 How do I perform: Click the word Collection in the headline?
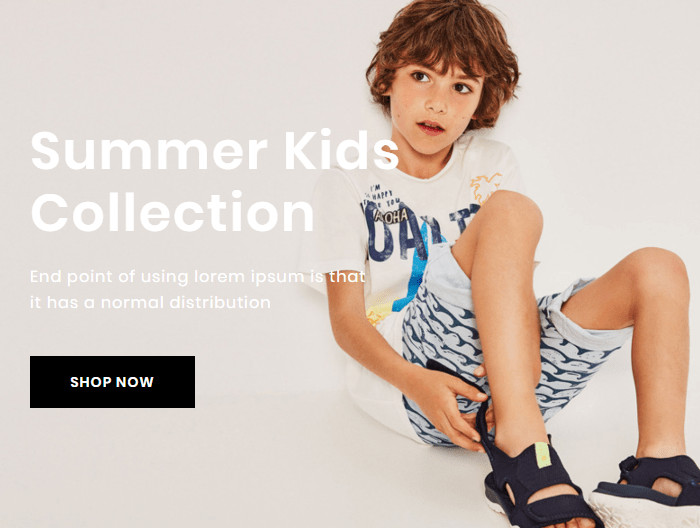pyautogui.click(x=172, y=212)
